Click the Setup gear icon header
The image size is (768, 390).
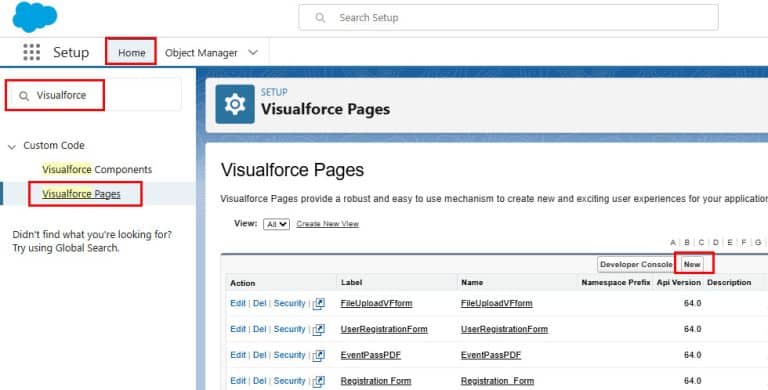(235, 104)
